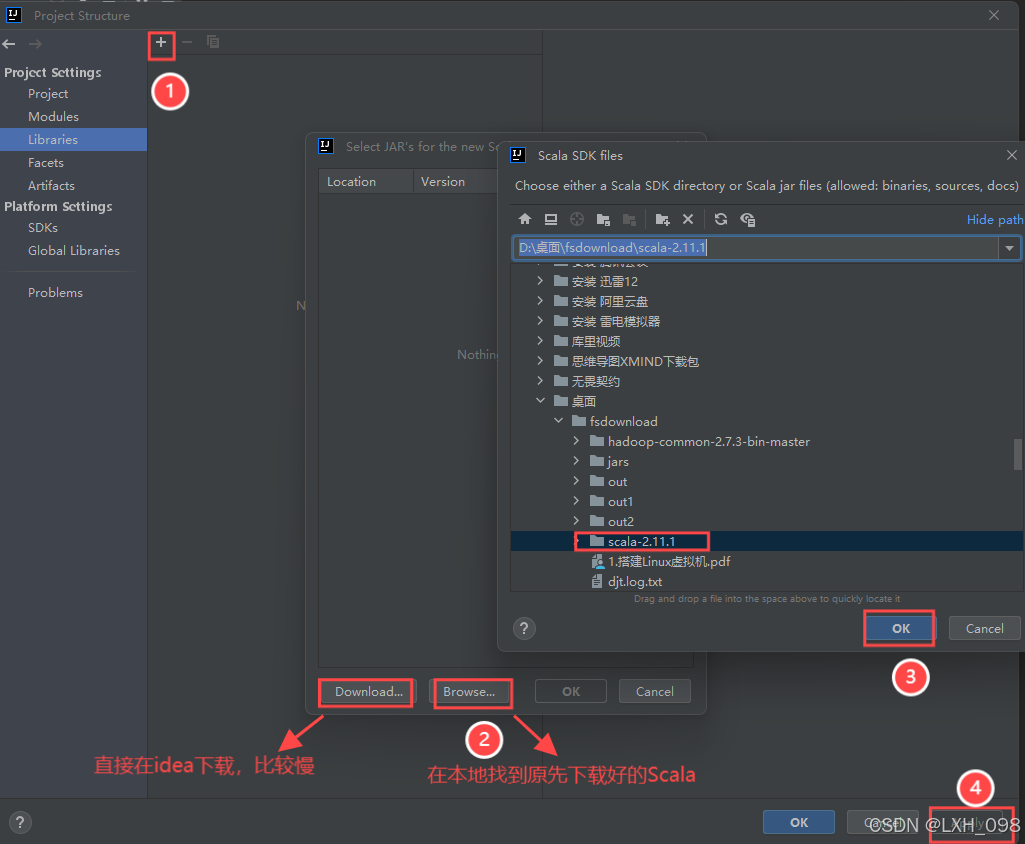Click the Browse... button
1025x844 pixels.
(469, 692)
